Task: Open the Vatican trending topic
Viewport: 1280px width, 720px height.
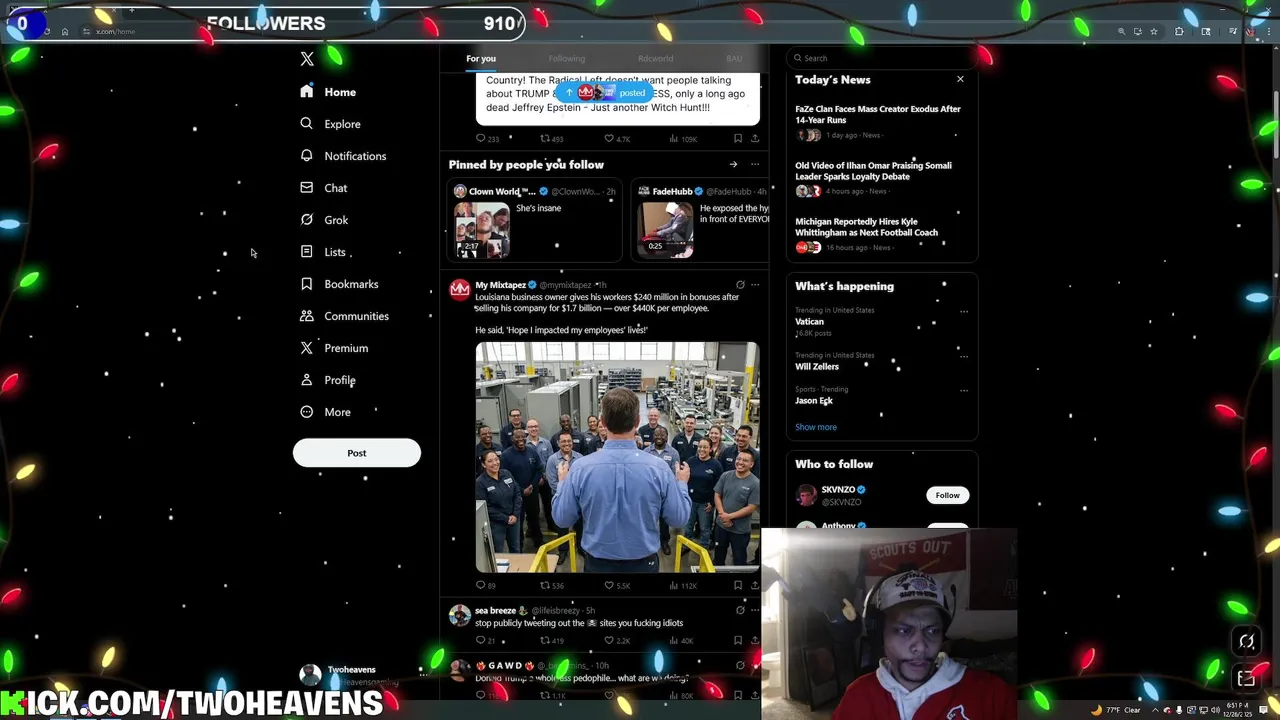Action: click(809, 322)
